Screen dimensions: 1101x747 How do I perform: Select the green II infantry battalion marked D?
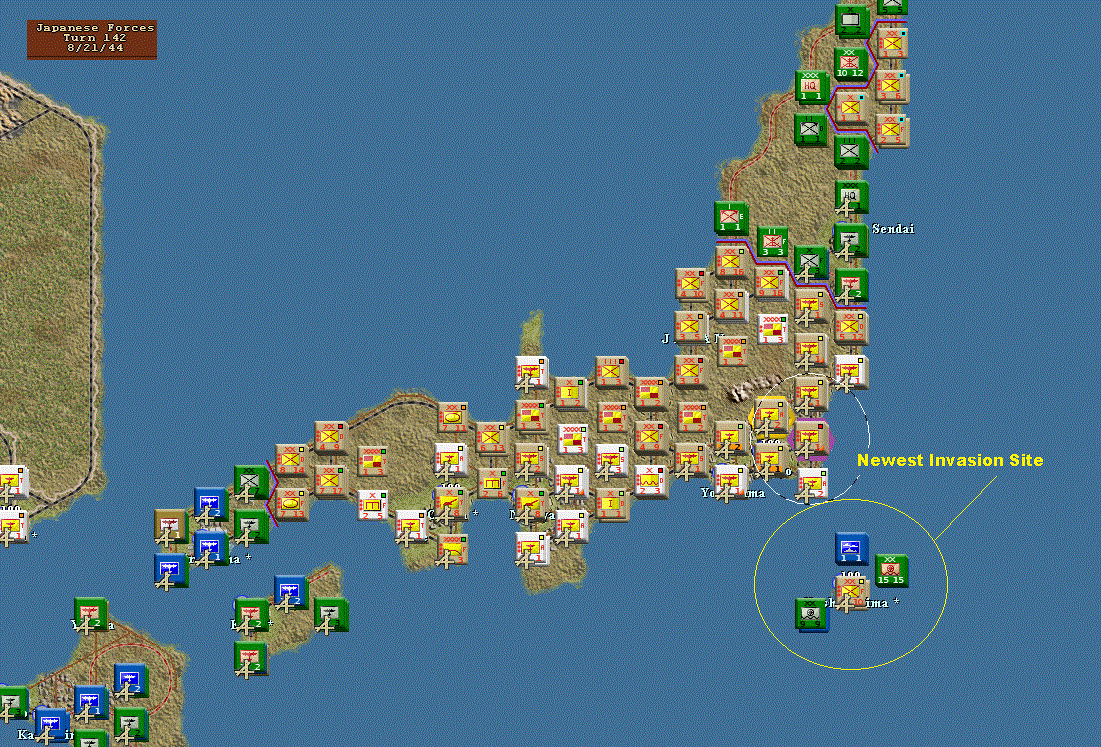point(811,129)
